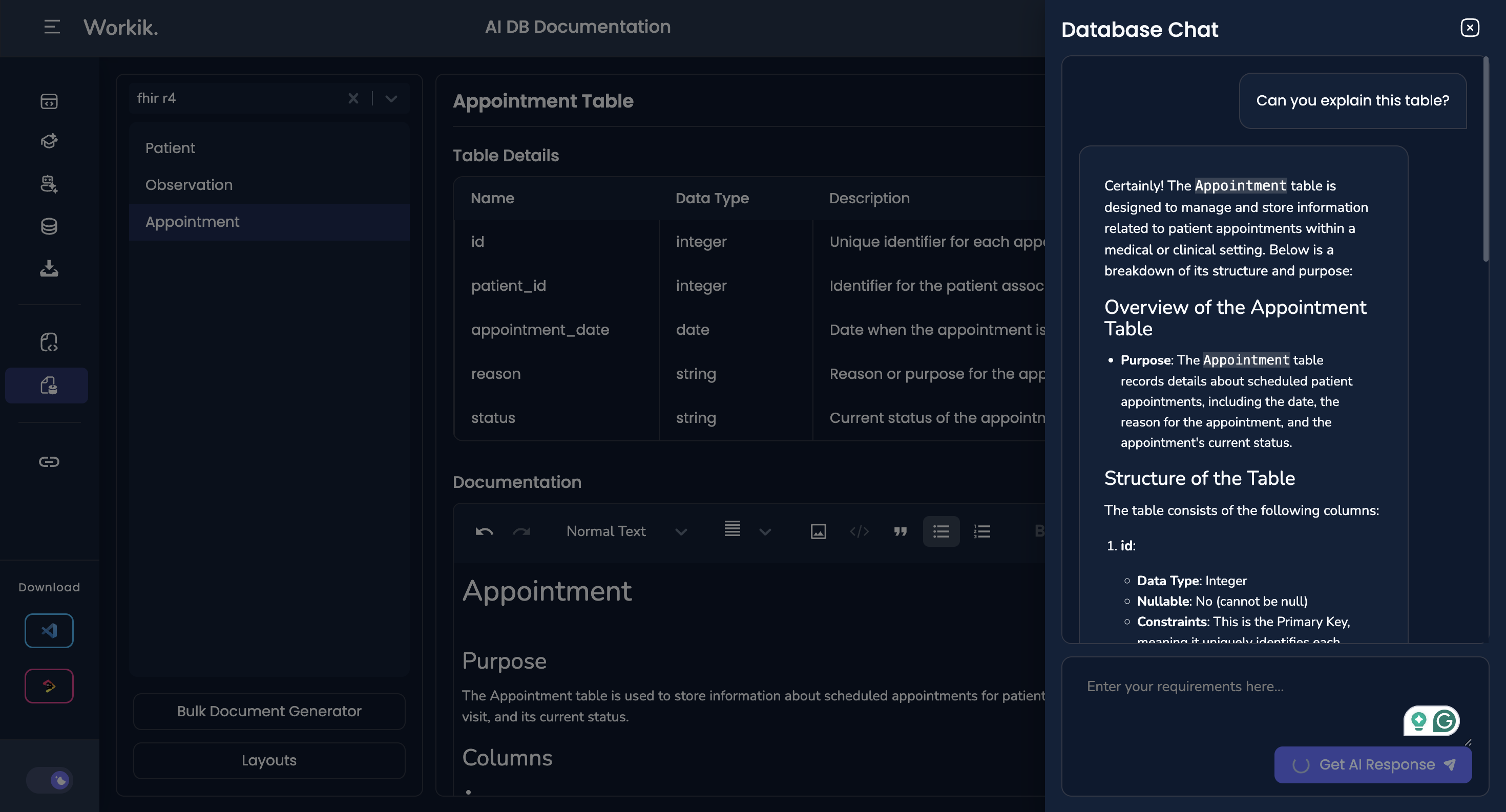This screenshot has width=1506, height=812.
Task: Select the download tray icon in sidebar
Action: pos(49,268)
